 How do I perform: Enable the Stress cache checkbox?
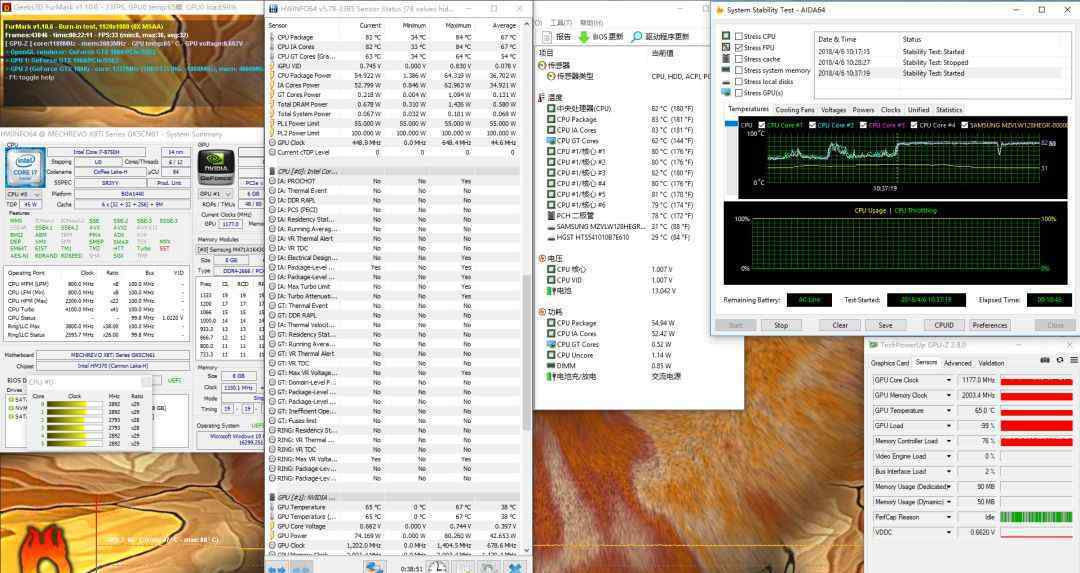pos(738,59)
